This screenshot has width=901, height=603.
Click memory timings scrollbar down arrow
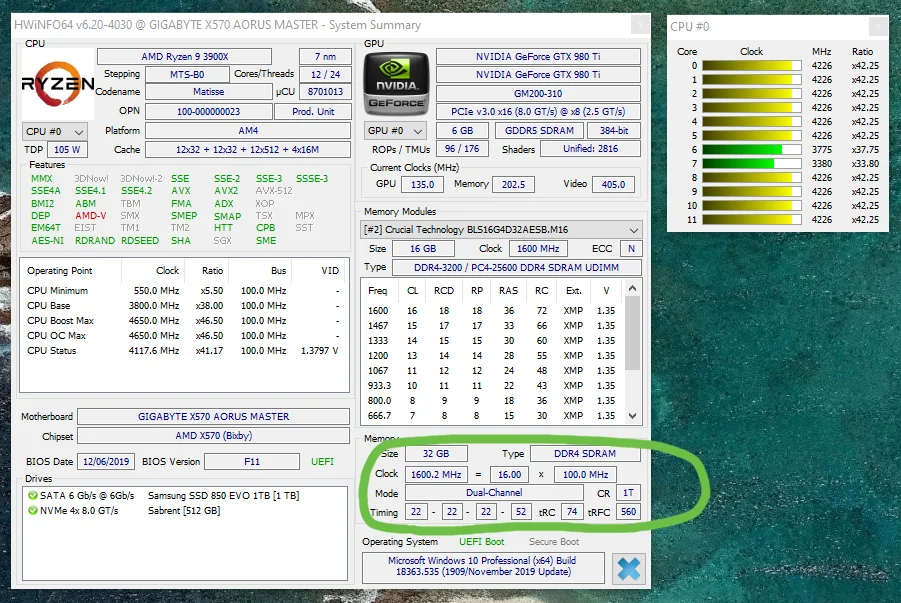click(633, 416)
